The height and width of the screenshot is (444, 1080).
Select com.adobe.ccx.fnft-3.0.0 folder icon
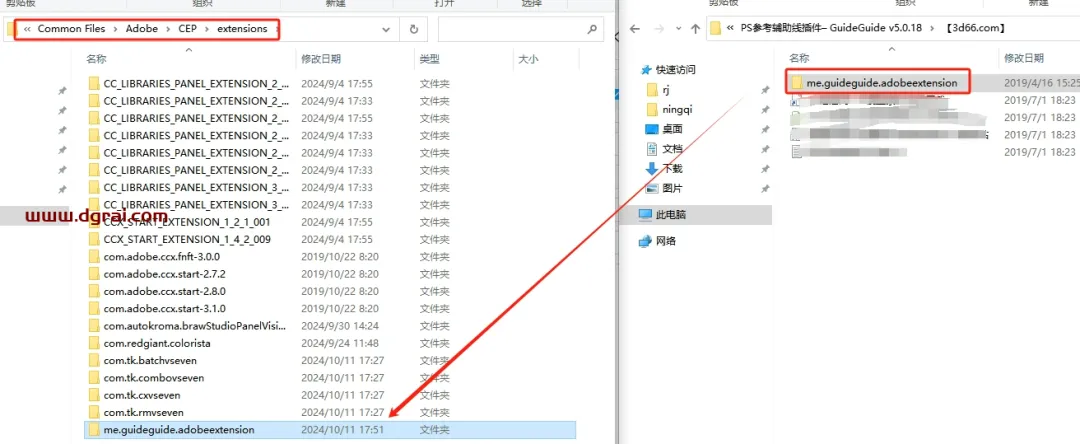[94, 256]
